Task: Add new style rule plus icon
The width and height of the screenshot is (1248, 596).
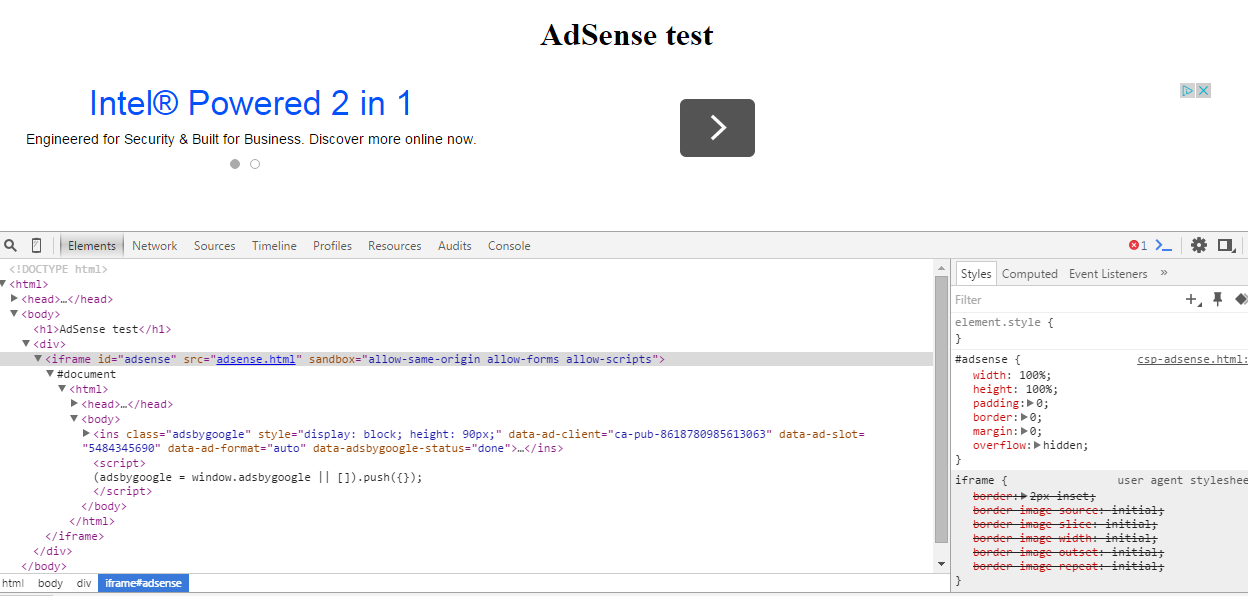Action: pyautogui.click(x=1193, y=299)
